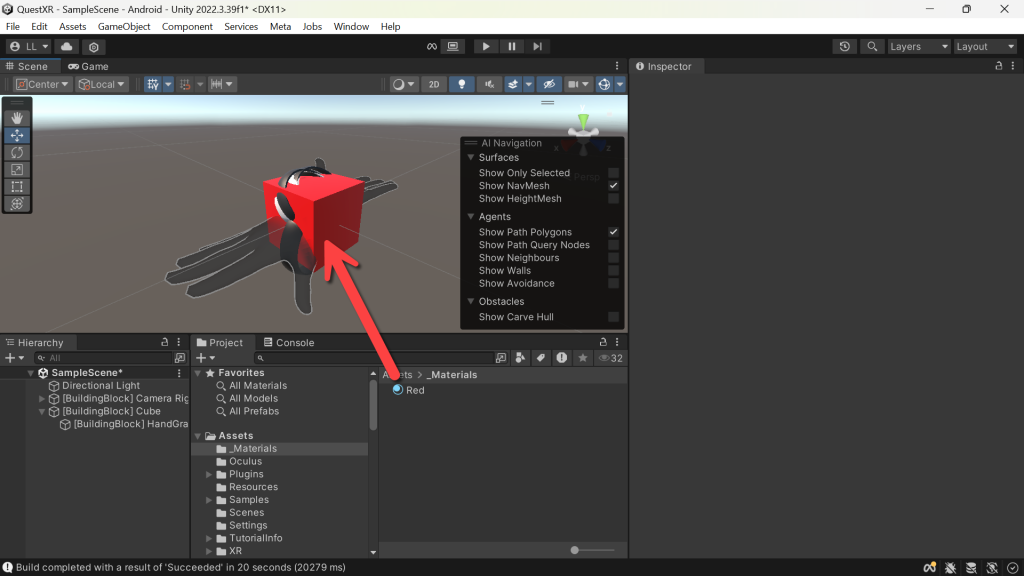This screenshot has width=1024, height=576.
Task: Click the Project create plus button
Action: 205,358
